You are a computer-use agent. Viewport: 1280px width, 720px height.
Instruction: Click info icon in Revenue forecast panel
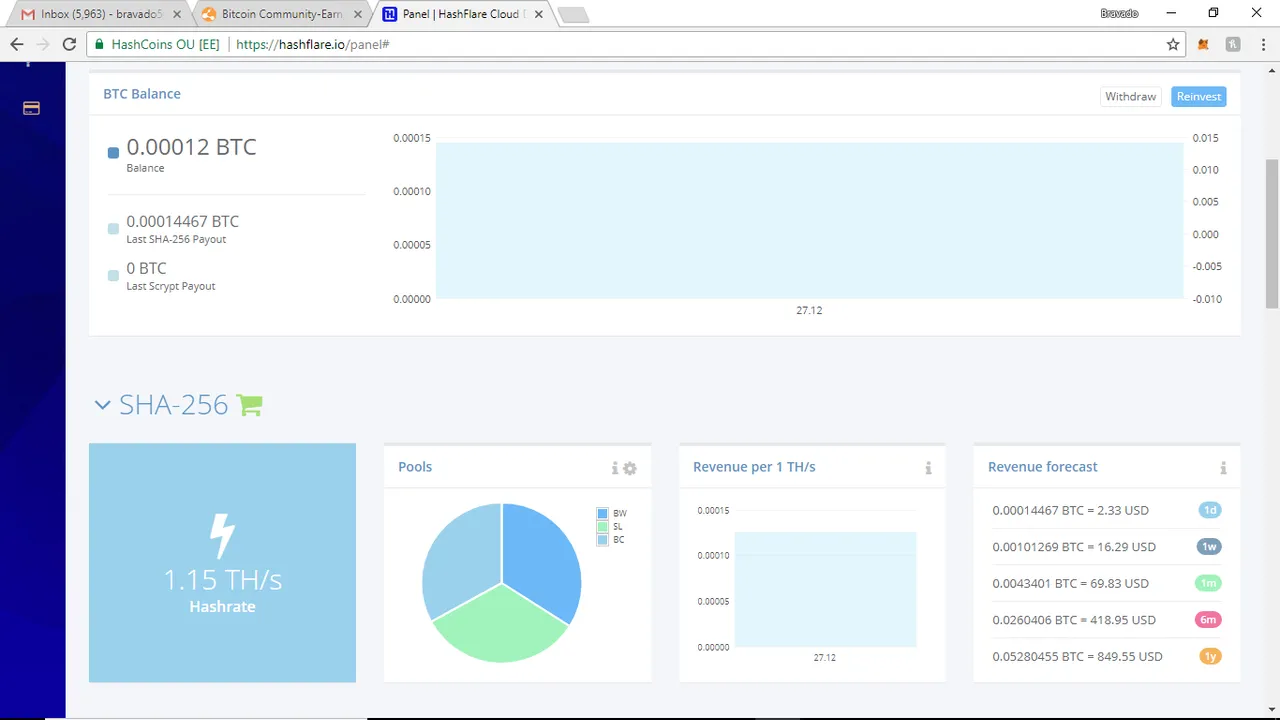coord(1223,468)
